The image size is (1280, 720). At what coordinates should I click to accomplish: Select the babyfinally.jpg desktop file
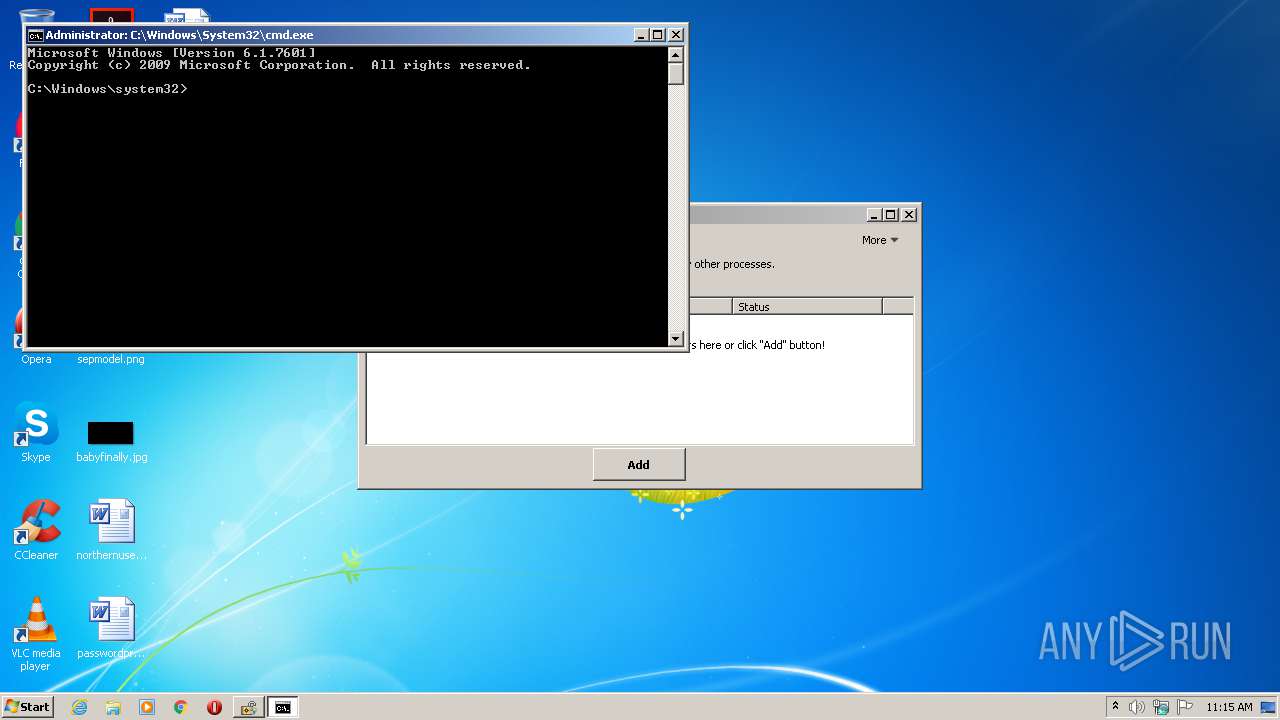(111, 440)
